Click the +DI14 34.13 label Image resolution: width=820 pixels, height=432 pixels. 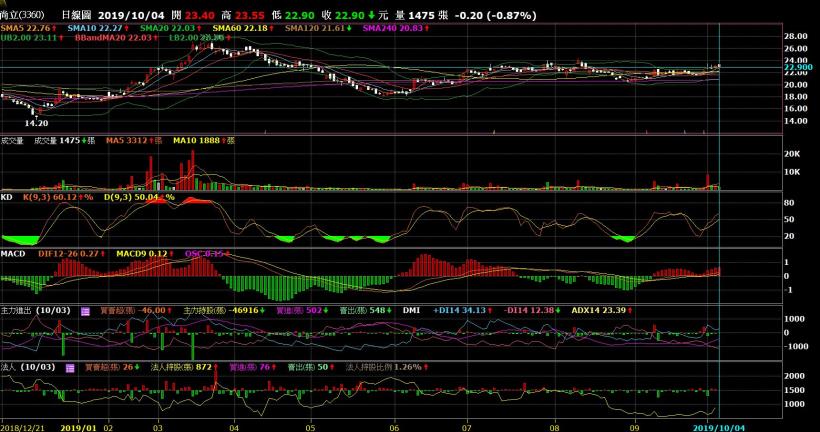click(462, 311)
